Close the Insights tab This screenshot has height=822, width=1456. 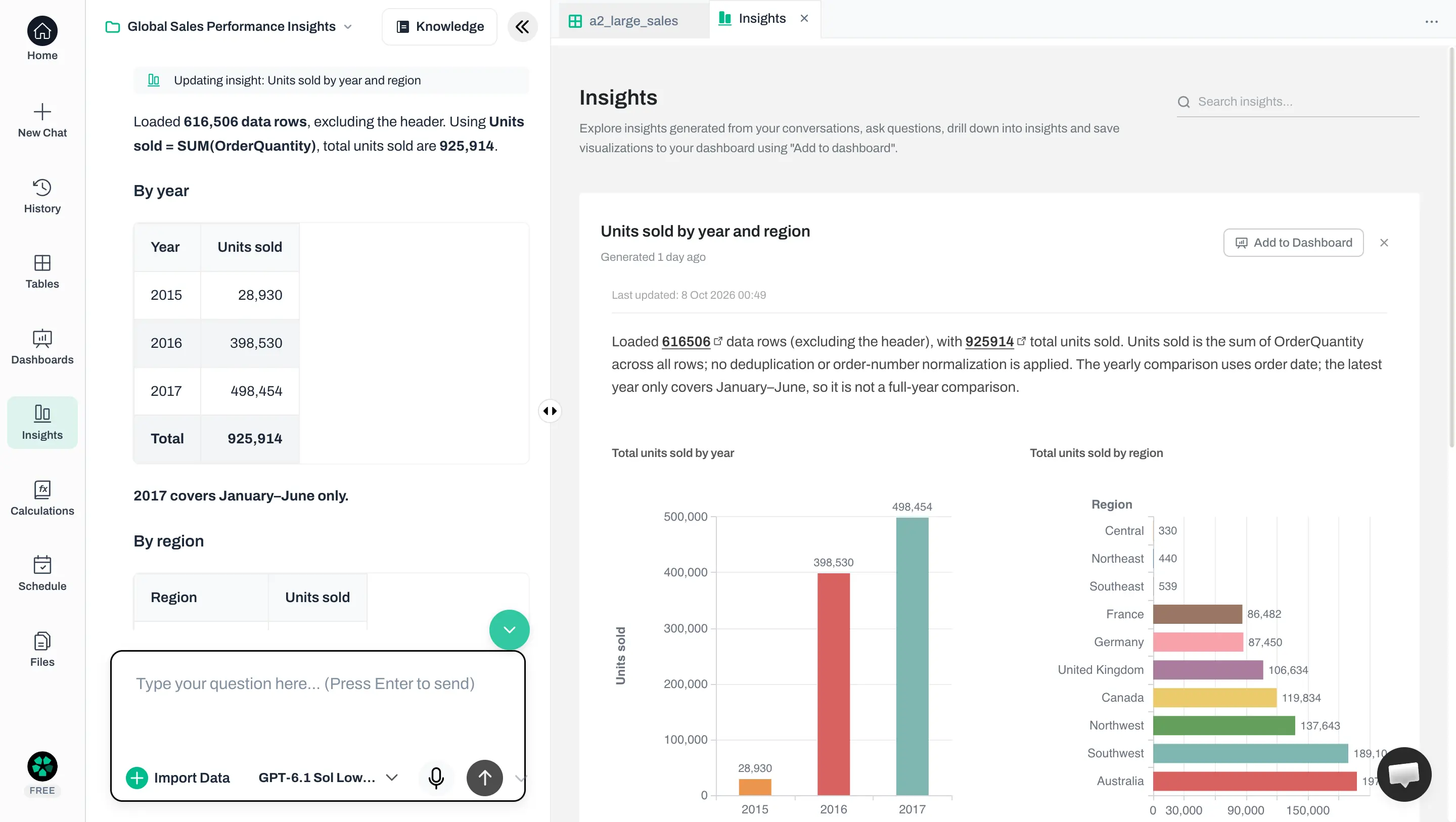click(x=804, y=19)
